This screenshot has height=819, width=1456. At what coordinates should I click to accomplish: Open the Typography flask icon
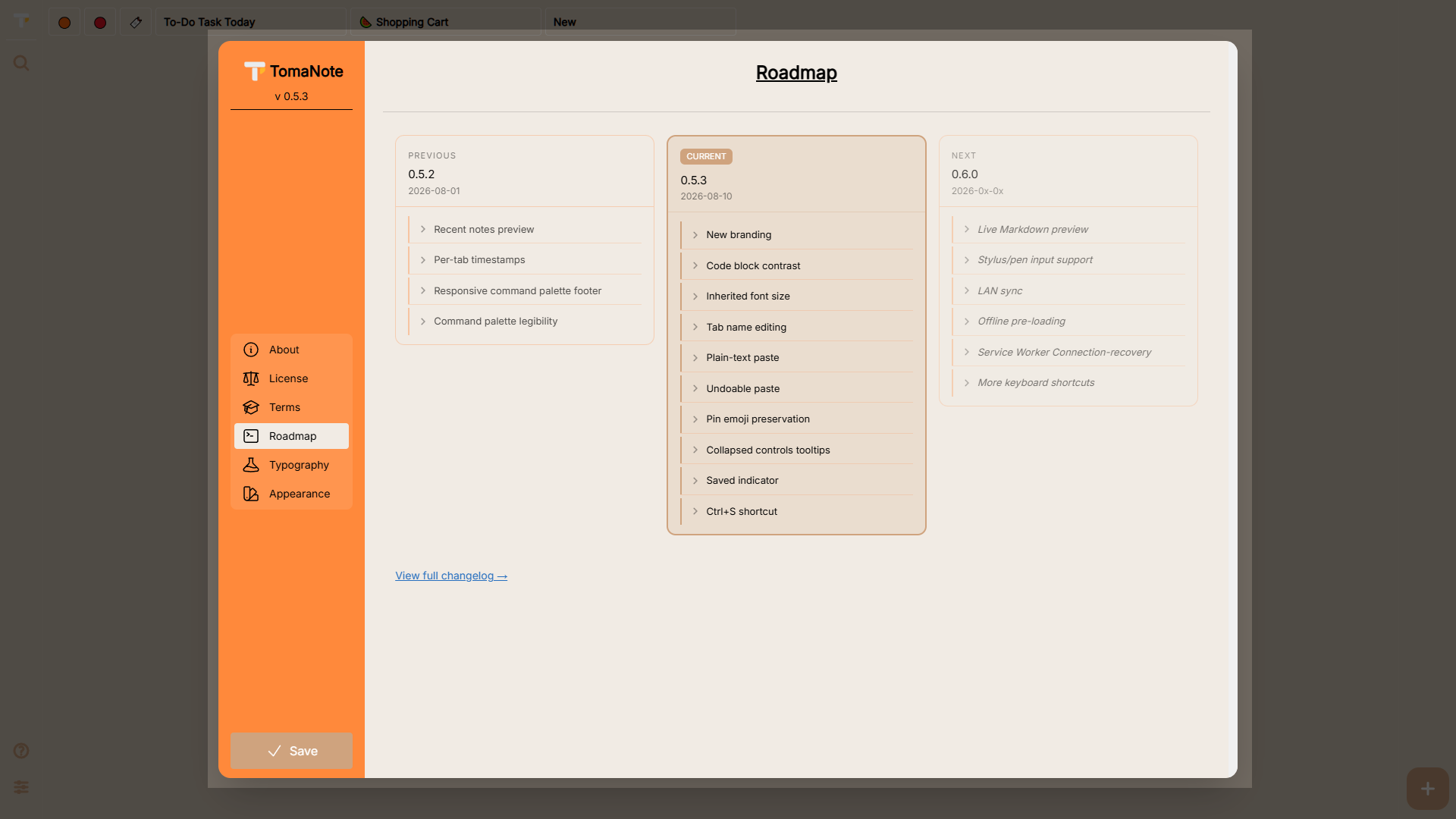pos(251,465)
